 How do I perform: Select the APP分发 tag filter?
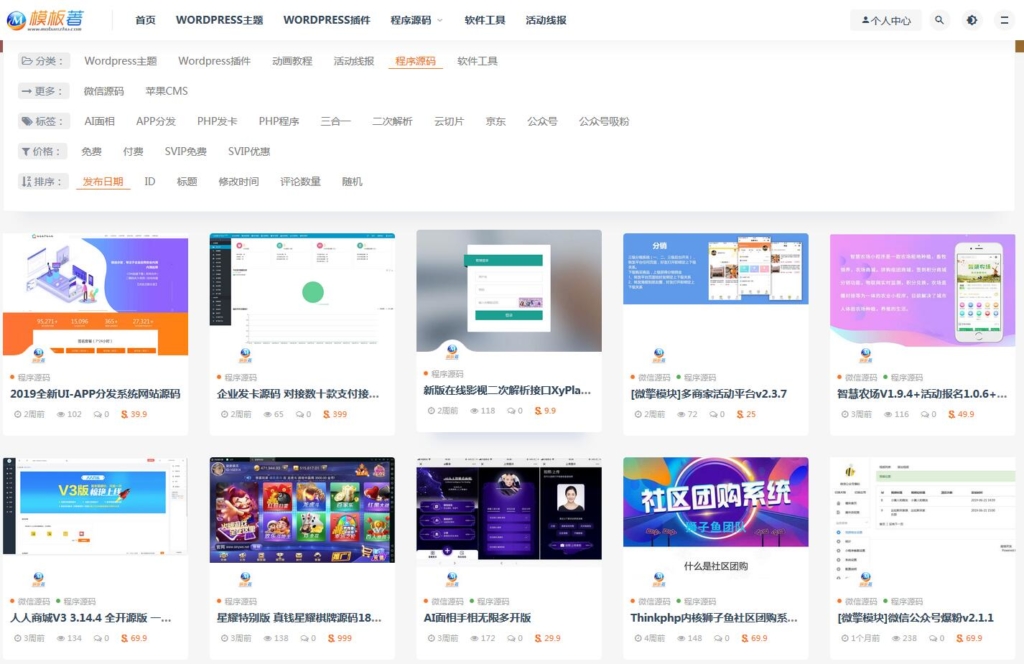[156, 121]
